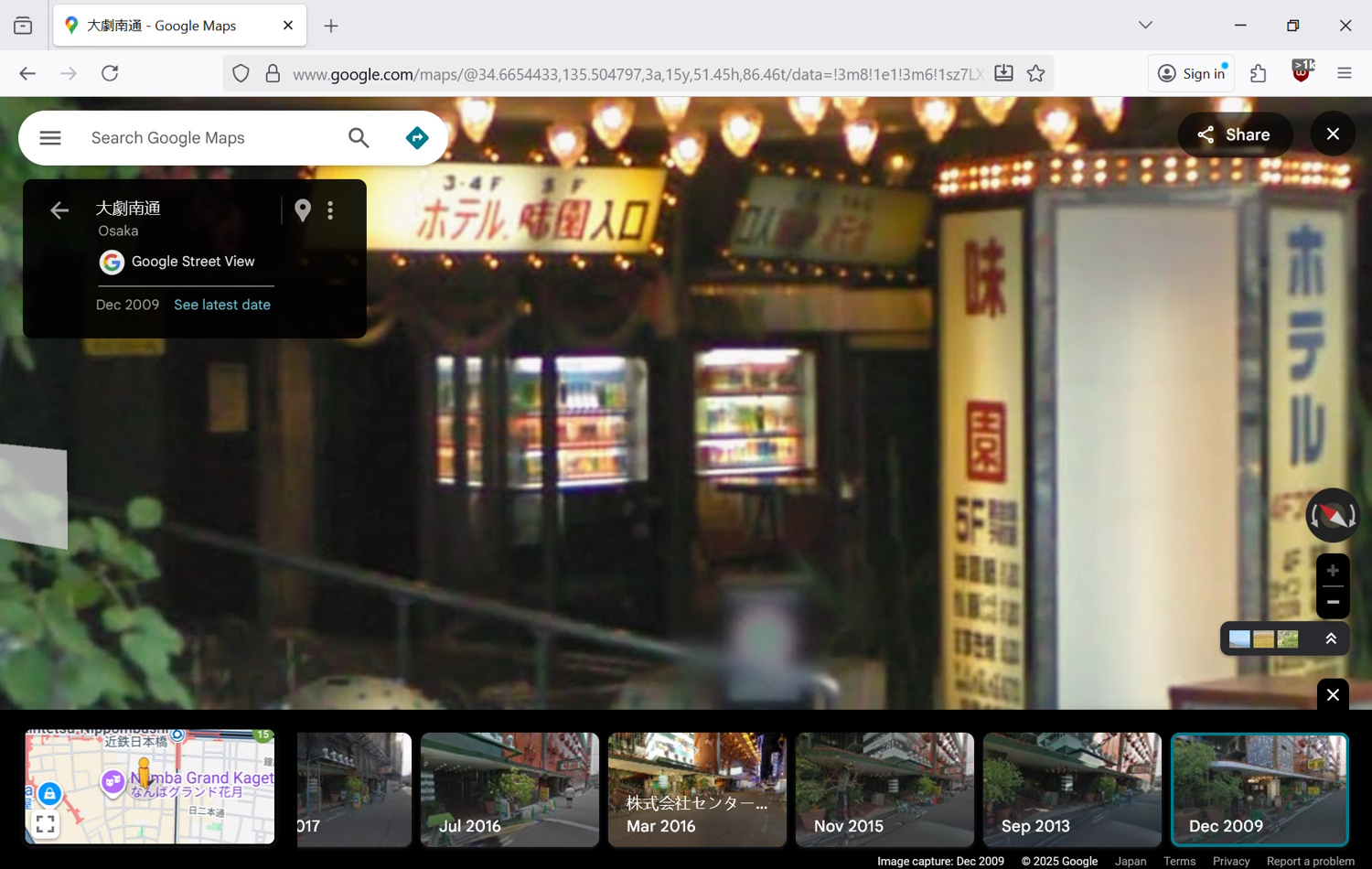Select the Sep 2013 imagery thumbnail
Viewport: 1372px width, 869px height.
point(1071,789)
